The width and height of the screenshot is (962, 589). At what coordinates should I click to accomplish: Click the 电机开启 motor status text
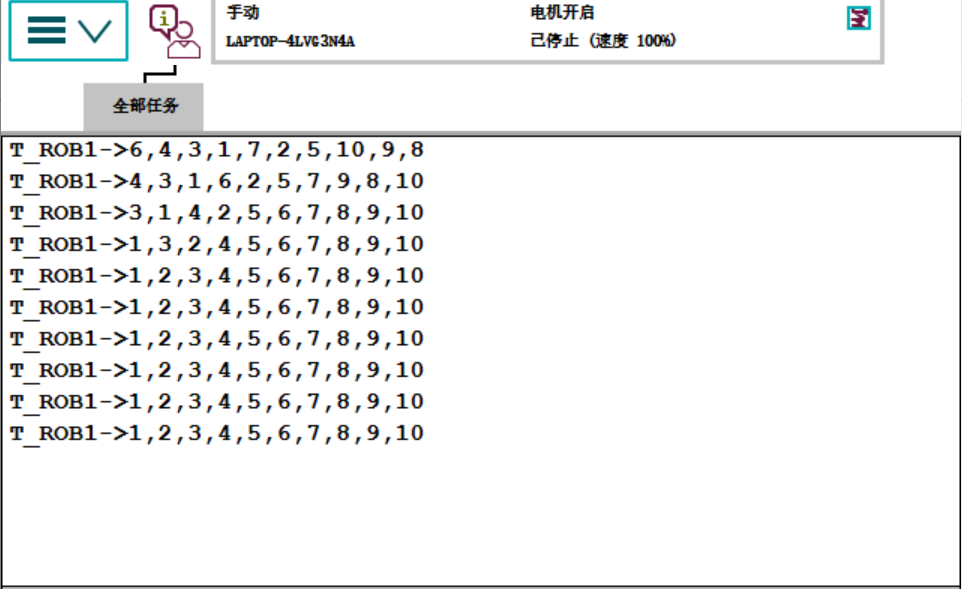click(562, 12)
